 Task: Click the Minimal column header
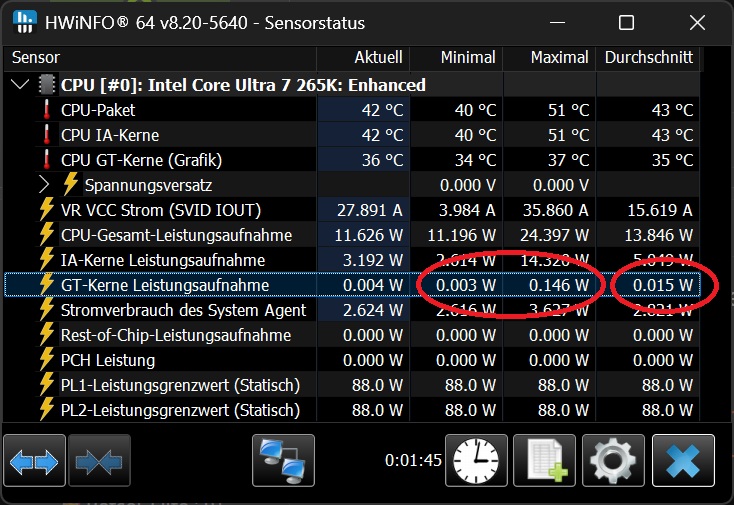[x=456, y=58]
